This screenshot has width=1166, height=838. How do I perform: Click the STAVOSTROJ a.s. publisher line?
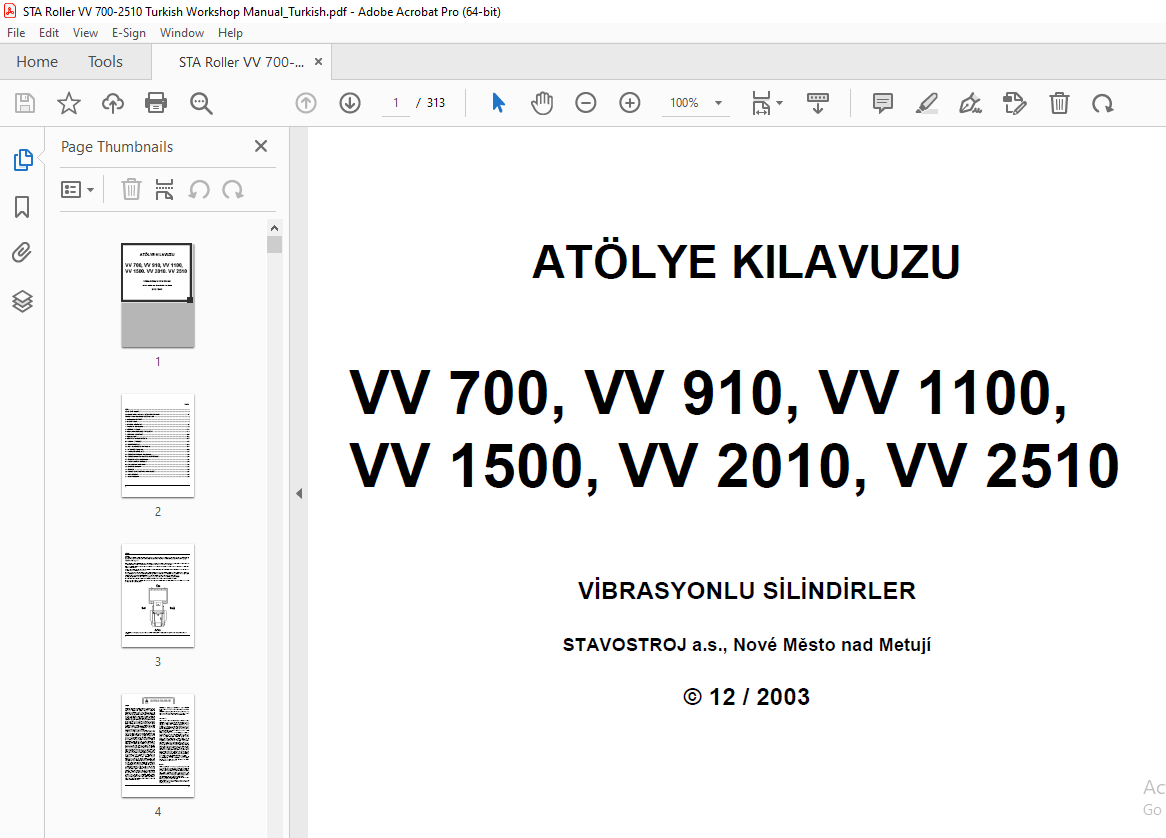(747, 645)
